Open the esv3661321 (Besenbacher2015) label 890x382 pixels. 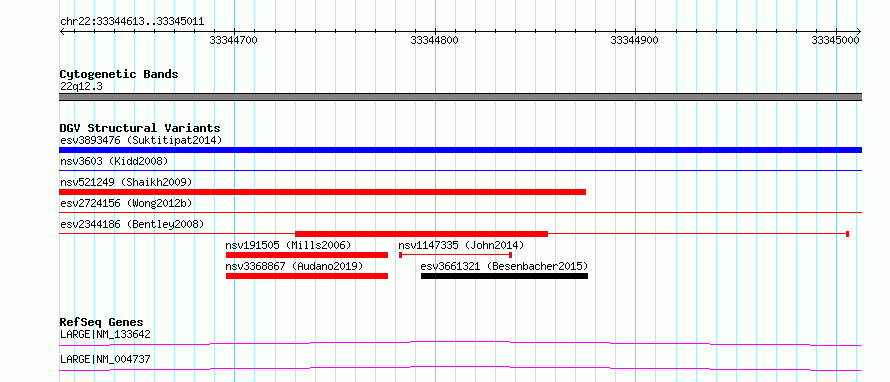pos(504,266)
